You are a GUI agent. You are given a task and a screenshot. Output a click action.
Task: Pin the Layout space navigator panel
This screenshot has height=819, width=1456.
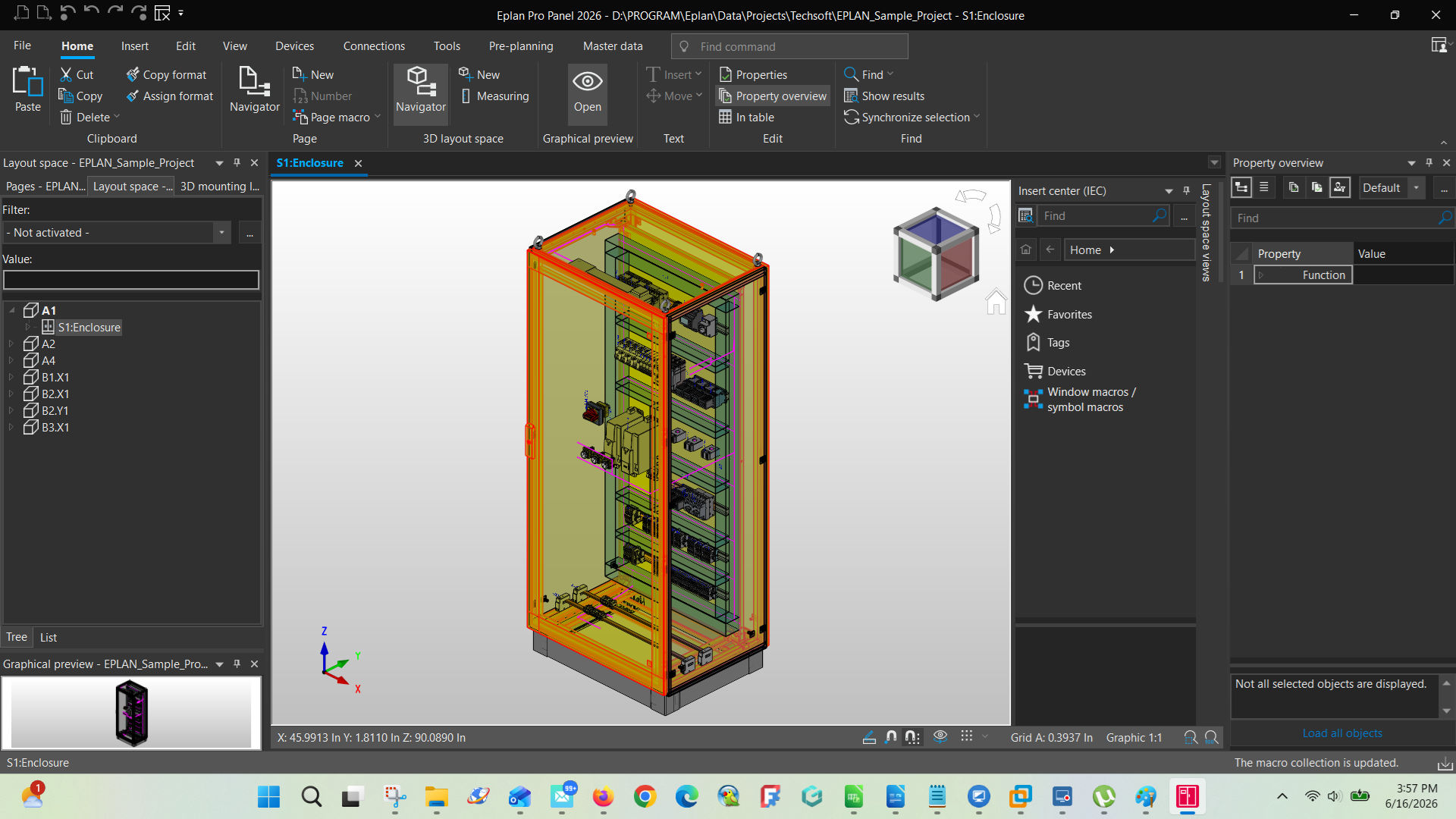(237, 162)
